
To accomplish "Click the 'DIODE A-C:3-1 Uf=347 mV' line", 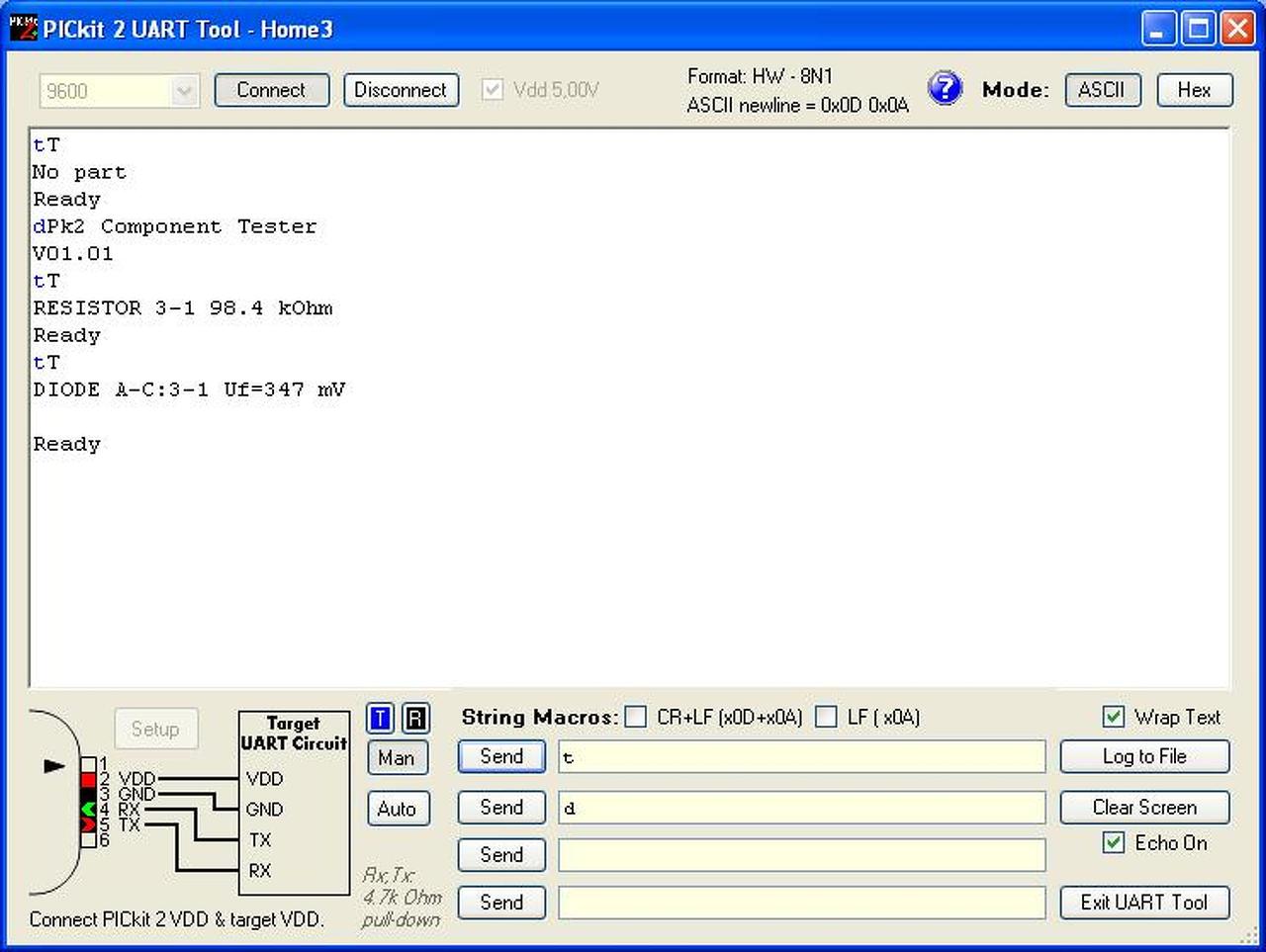I will tap(189, 389).
